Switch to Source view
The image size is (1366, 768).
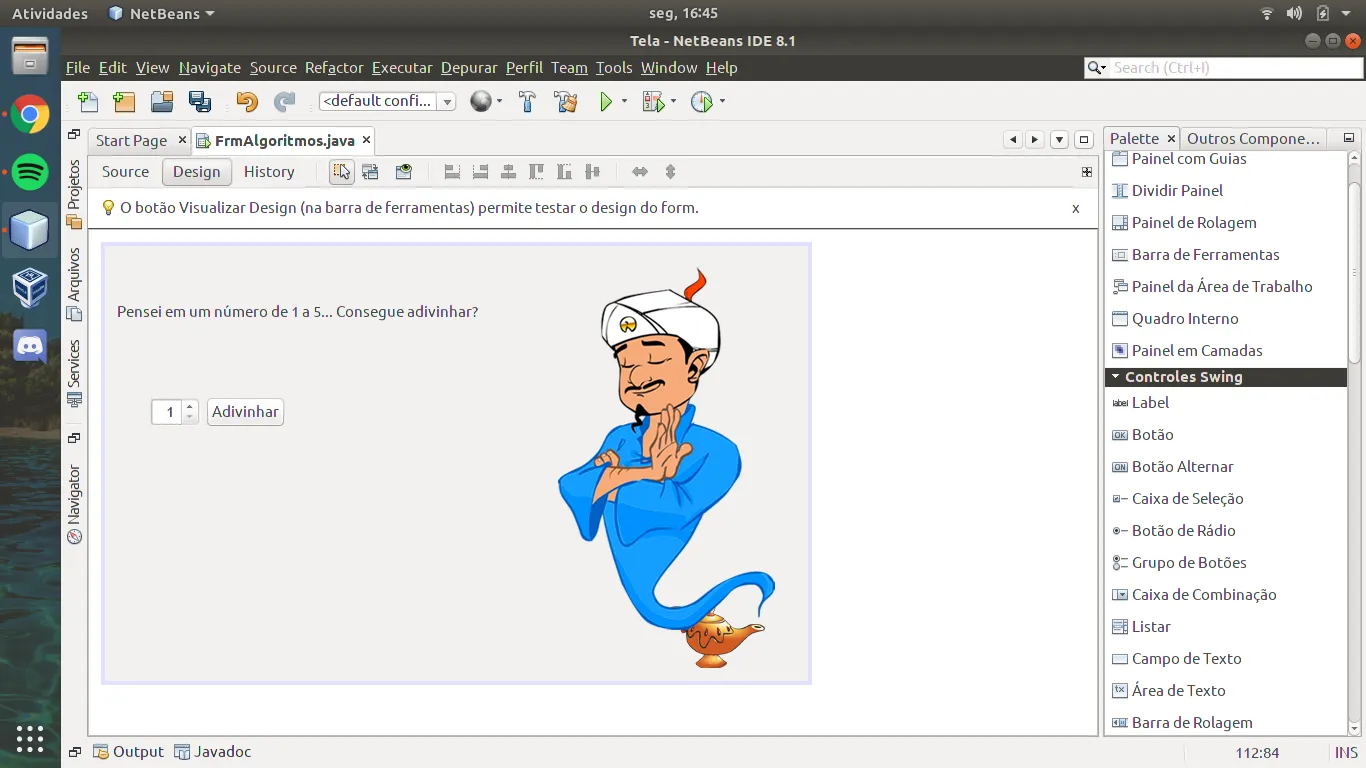pyautogui.click(x=125, y=172)
